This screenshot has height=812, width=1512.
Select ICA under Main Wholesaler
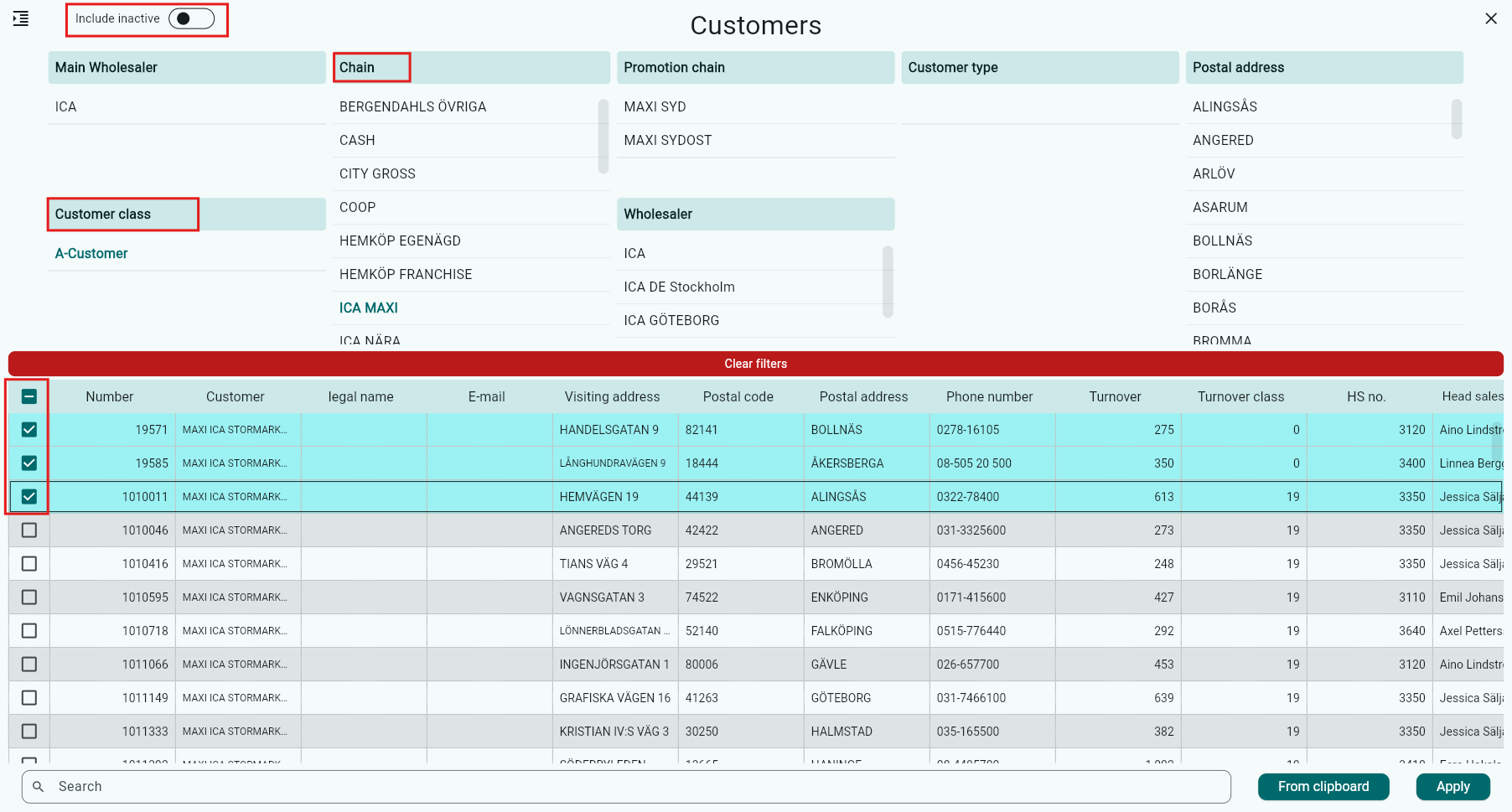coord(187,107)
